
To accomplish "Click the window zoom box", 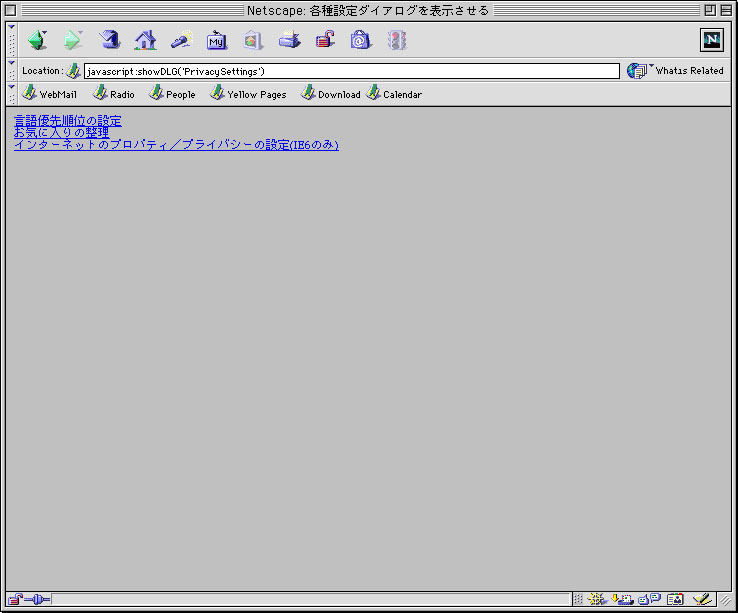I will (x=710, y=10).
